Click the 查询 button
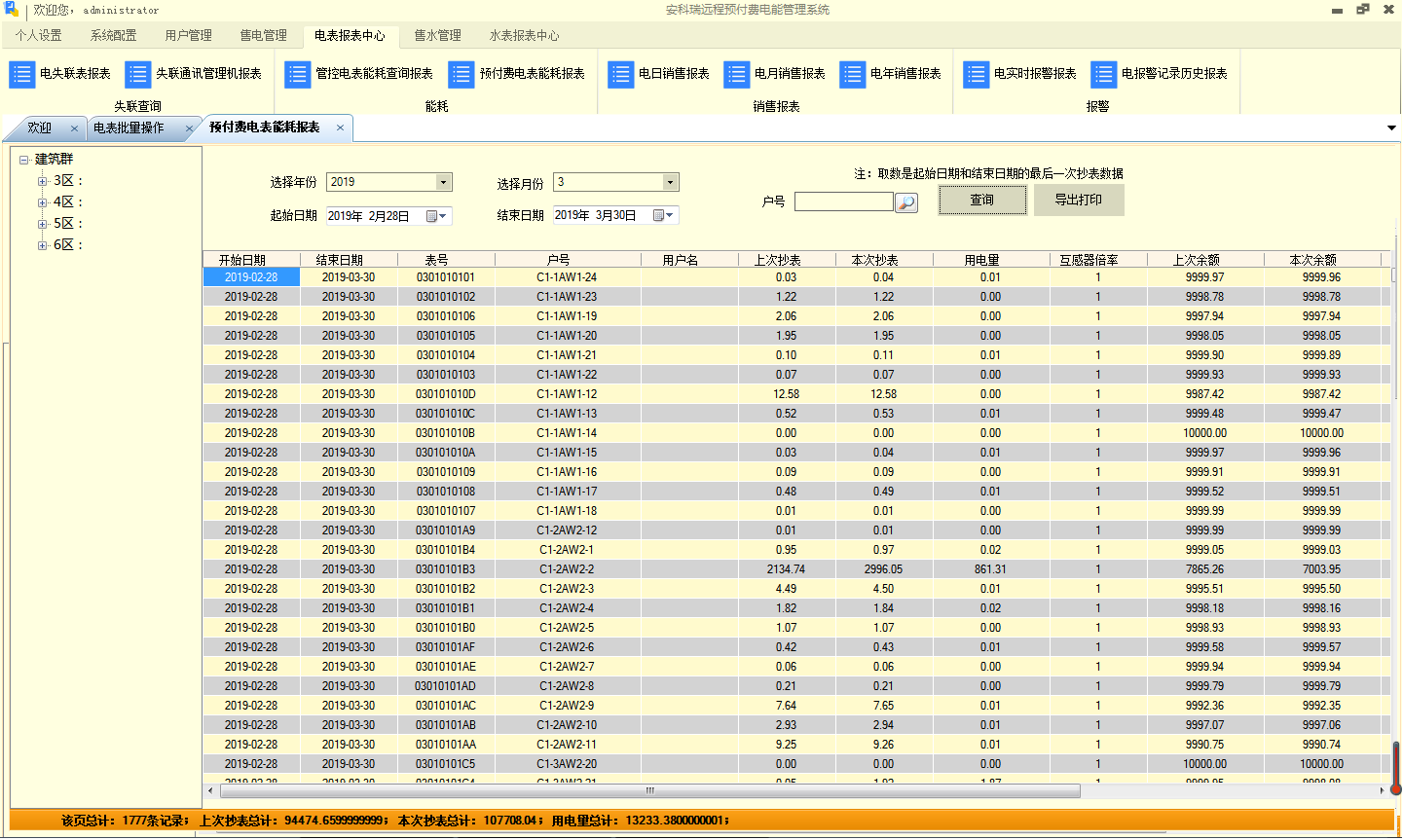This screenshot has height=840, width=1403. [982, 201]
